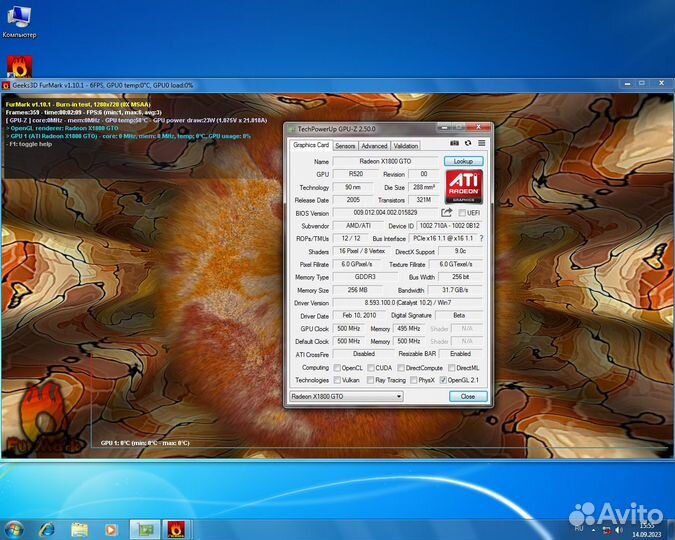This screenshot has width=675, height=540.
Task: Click the Close button in GPU-Z
Action: click(x=467, y=396)
